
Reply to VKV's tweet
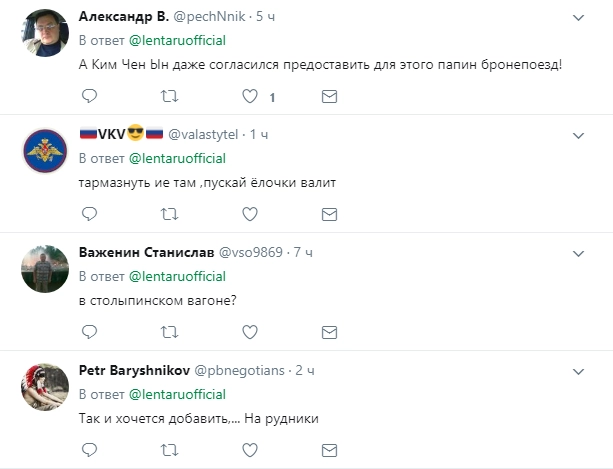point(89,213)
